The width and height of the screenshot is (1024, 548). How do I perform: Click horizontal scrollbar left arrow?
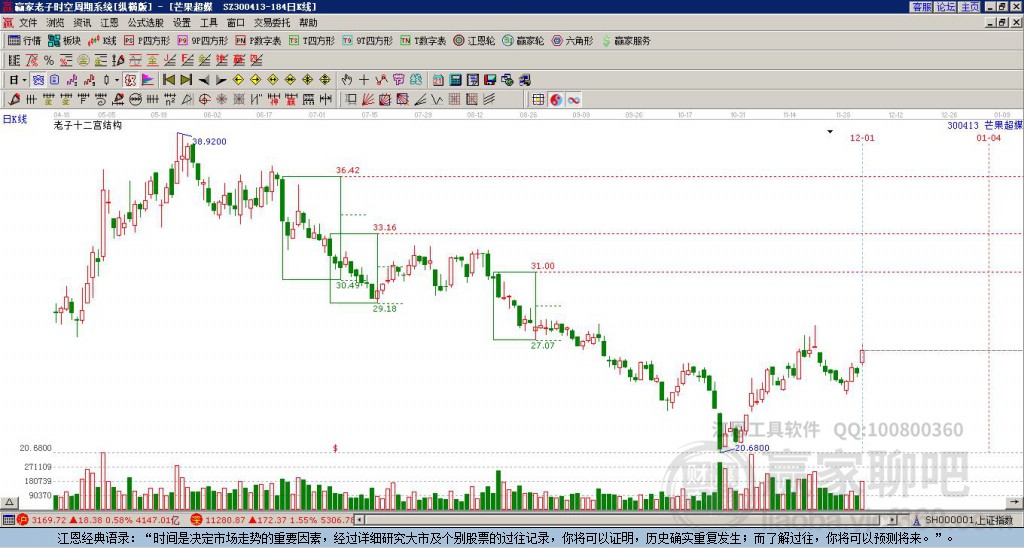pos(360,520)
